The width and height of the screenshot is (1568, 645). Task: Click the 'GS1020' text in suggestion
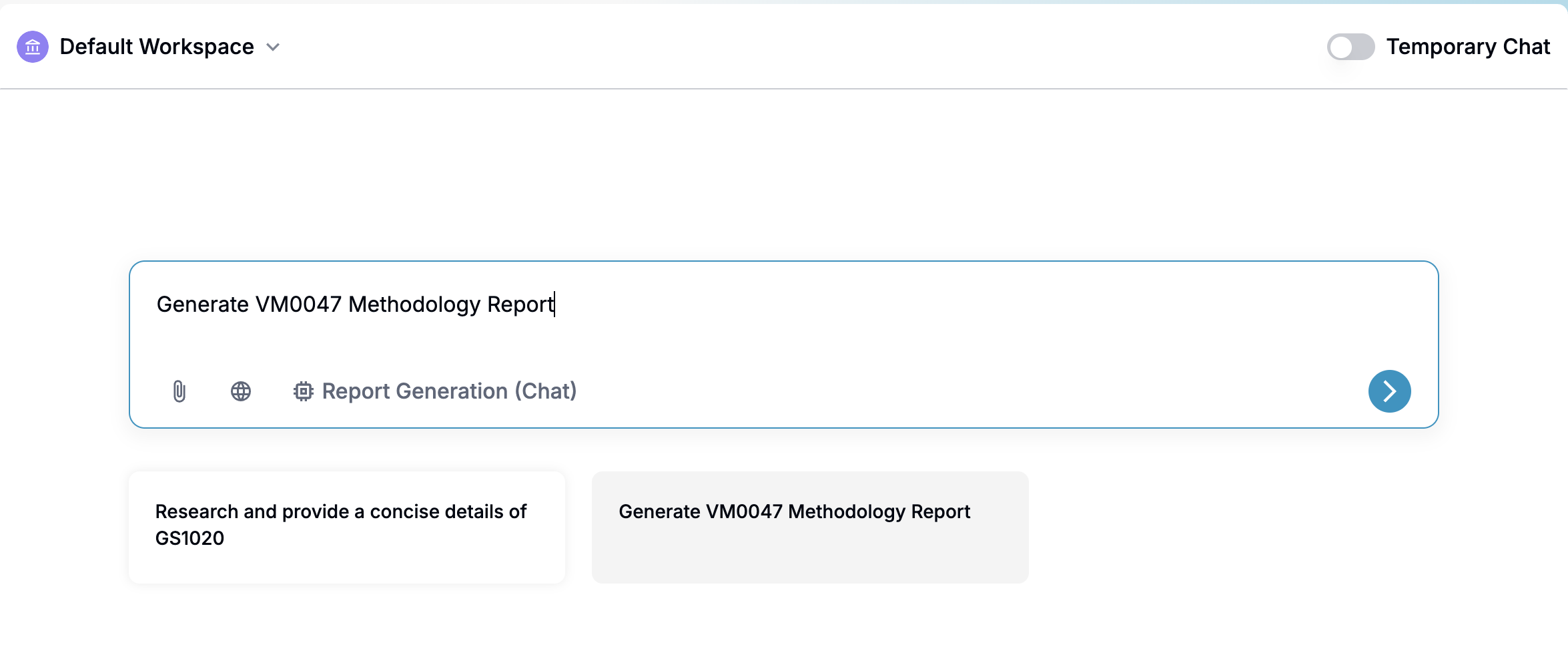[189, 538]
